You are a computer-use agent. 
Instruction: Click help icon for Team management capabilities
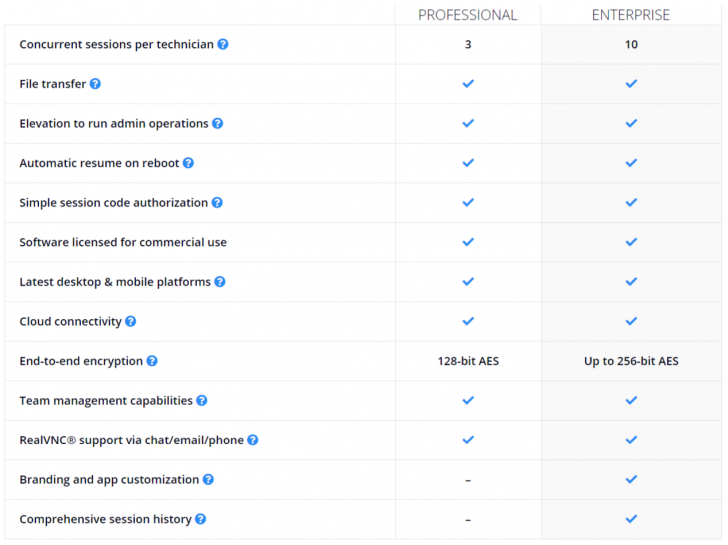point(202,401)
